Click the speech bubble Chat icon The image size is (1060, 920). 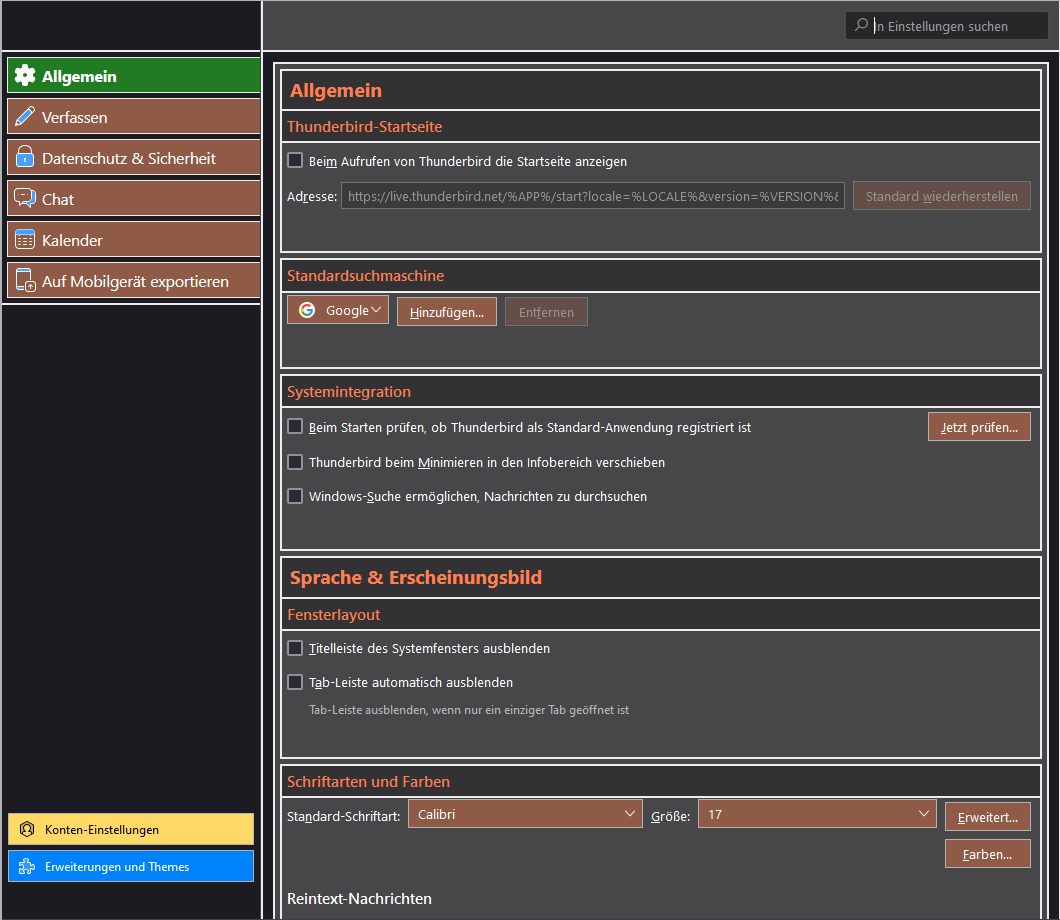25,199
